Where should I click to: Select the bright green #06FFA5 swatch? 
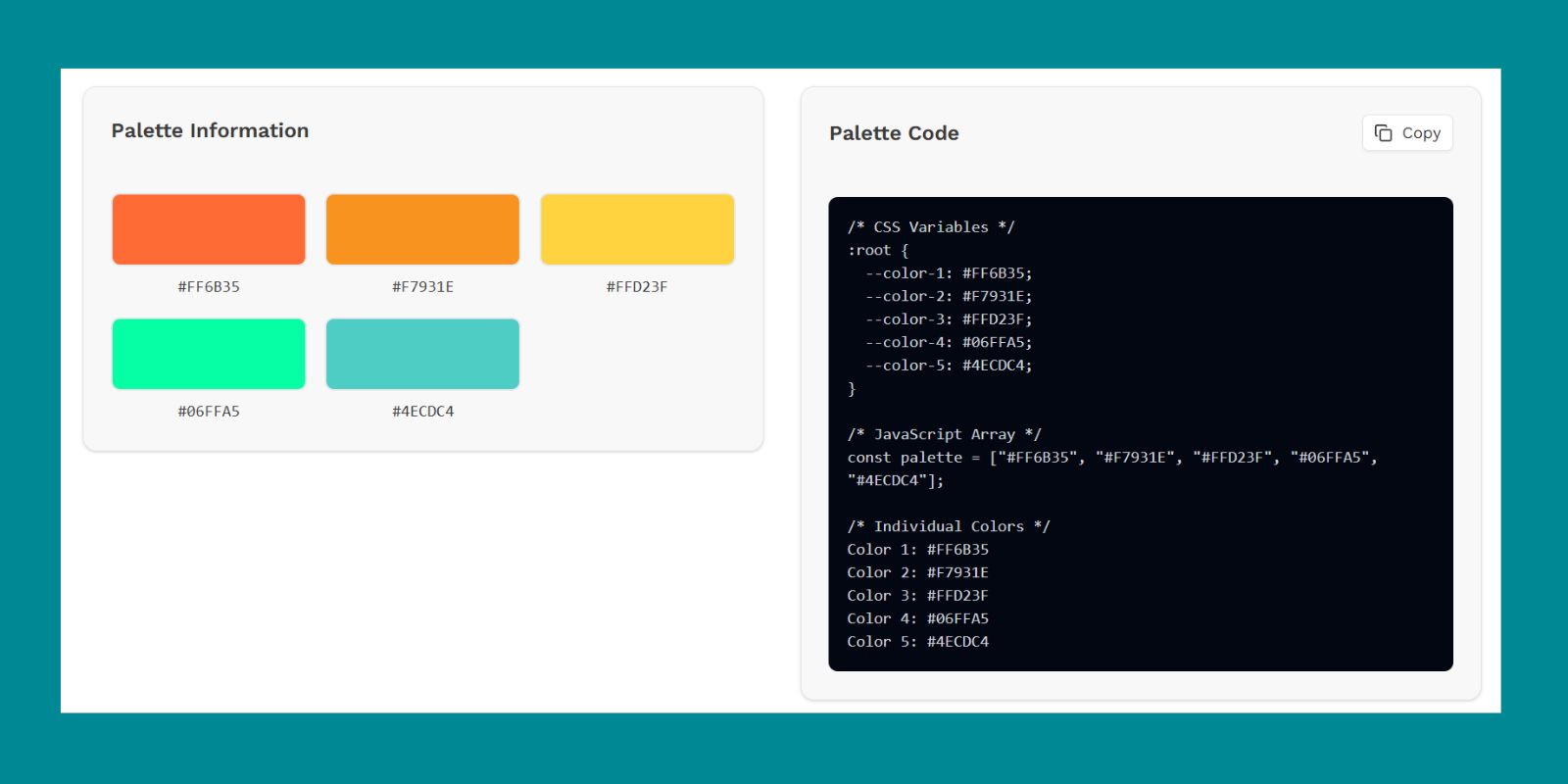(x=209, y=354)
